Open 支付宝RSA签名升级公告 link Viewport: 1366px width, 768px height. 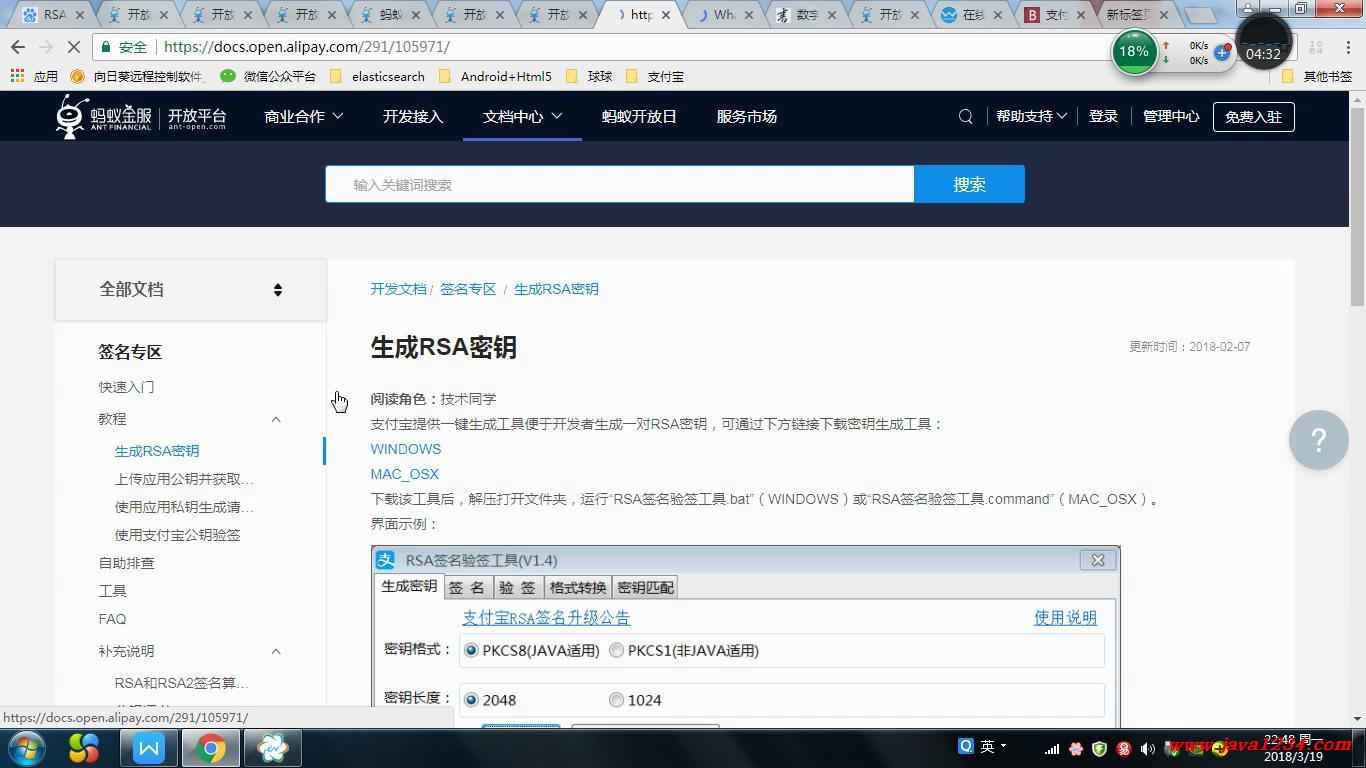pyautogui.click(x=546, y=618)
